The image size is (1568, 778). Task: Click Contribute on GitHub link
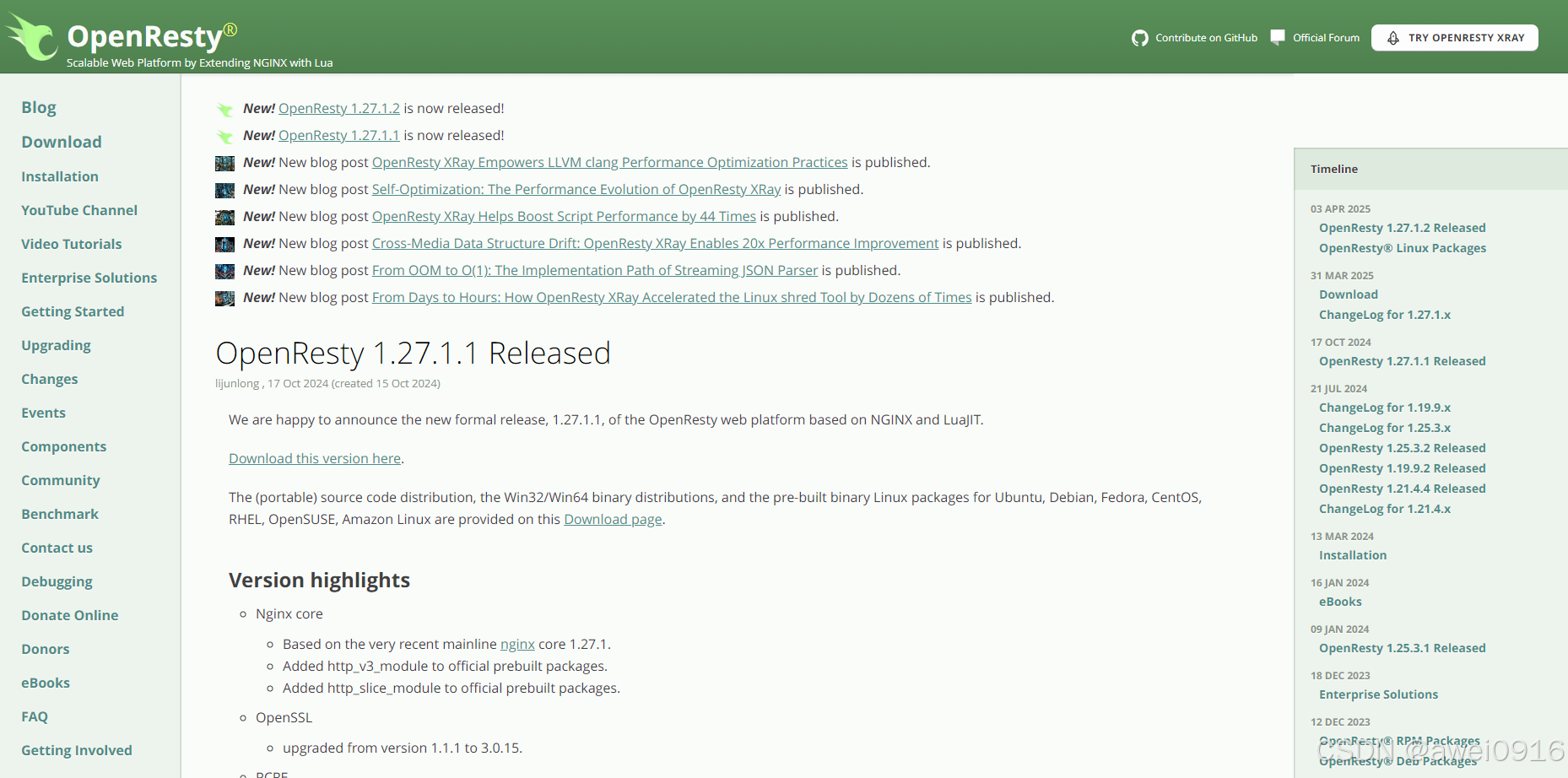1206,38
